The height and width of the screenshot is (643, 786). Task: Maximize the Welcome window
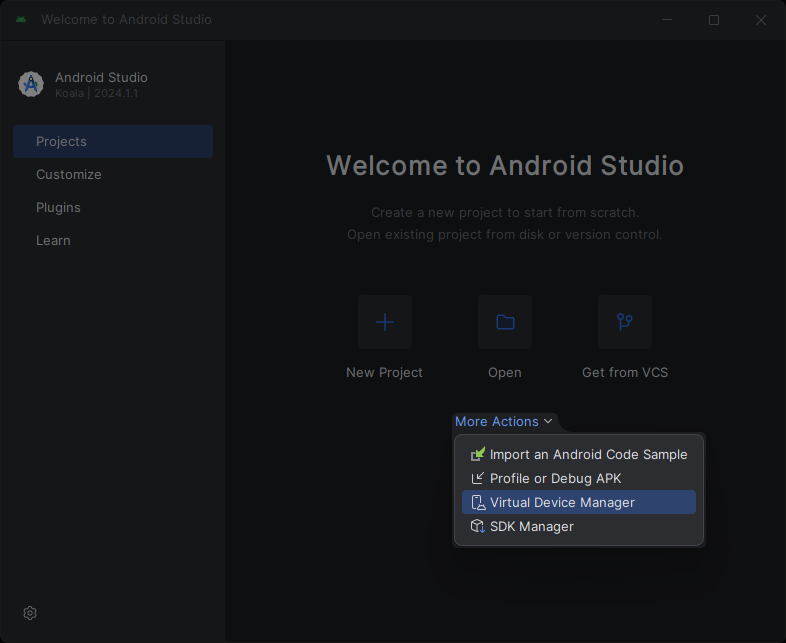click(x=714, y=20)
